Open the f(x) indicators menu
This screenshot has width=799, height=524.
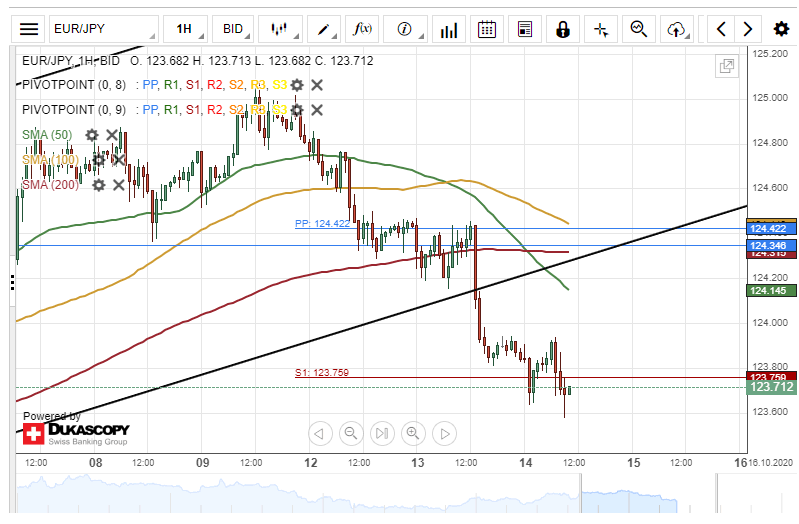point(365,29)
